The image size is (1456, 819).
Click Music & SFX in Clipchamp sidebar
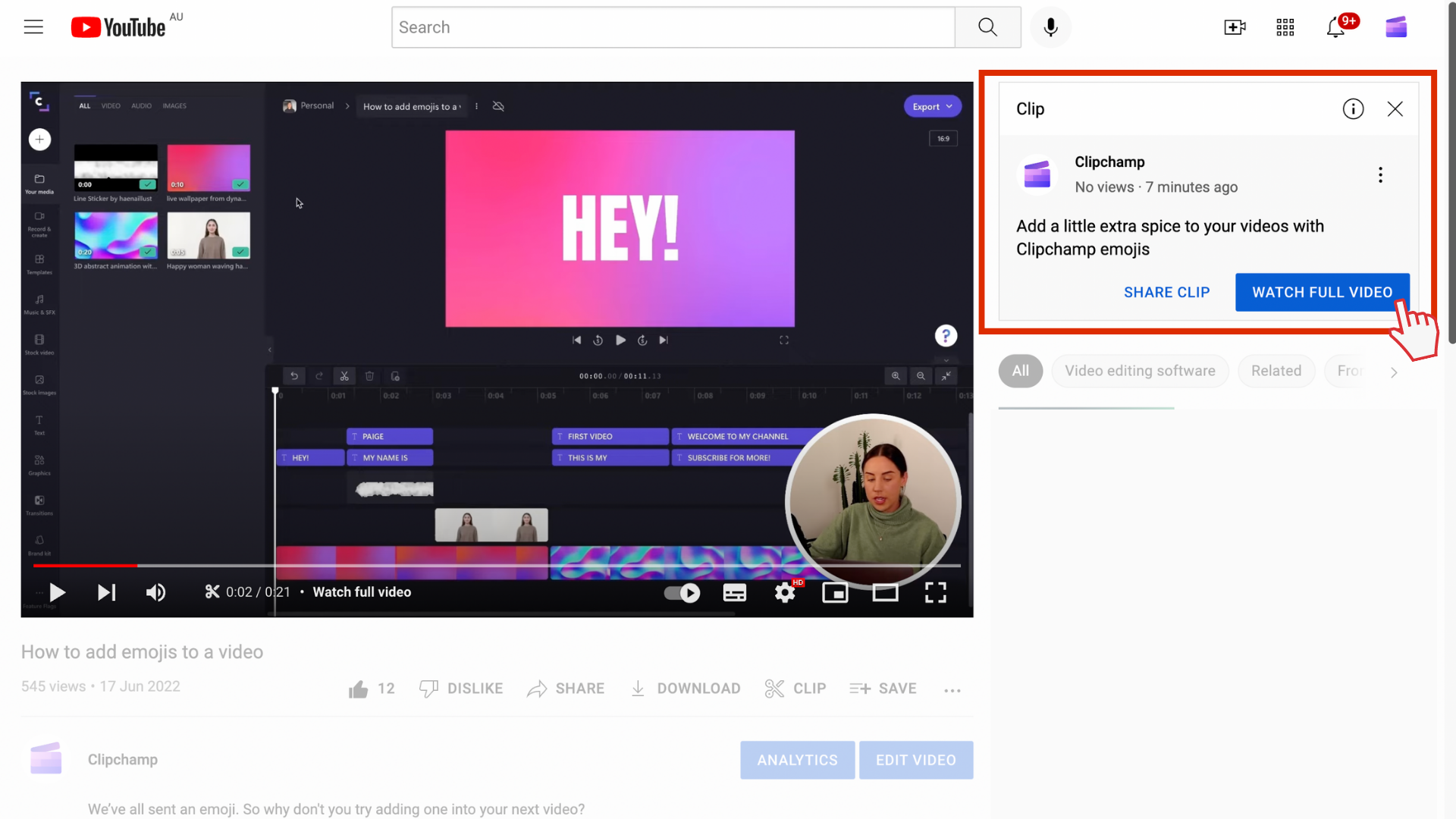click(39, 304)
